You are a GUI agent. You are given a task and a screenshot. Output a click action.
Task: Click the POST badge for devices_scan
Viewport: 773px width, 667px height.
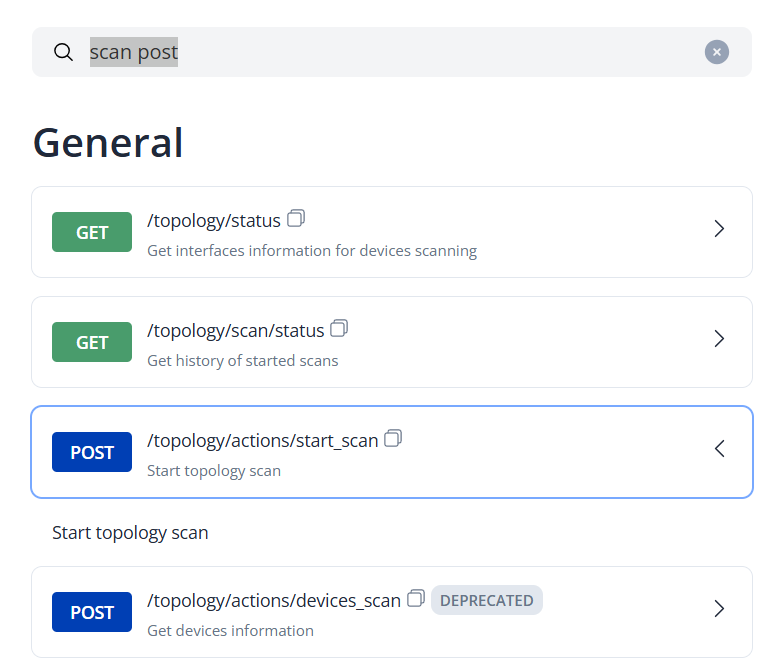92,612
